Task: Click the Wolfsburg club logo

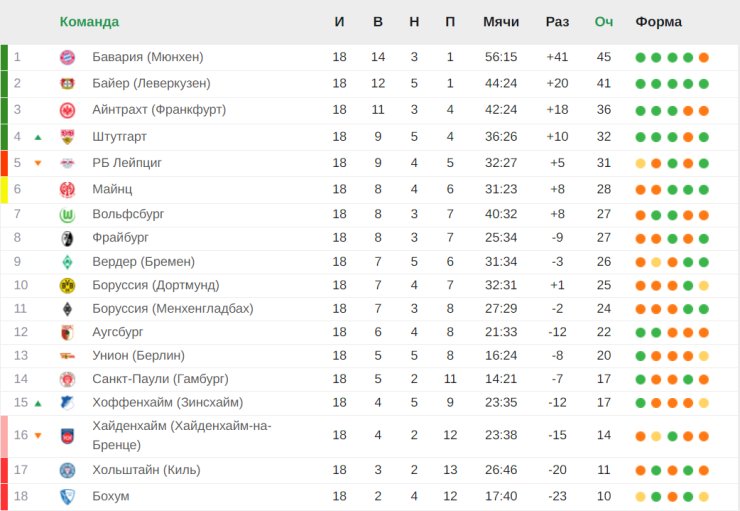Action: pyautogui.click(x=67, y=215)
